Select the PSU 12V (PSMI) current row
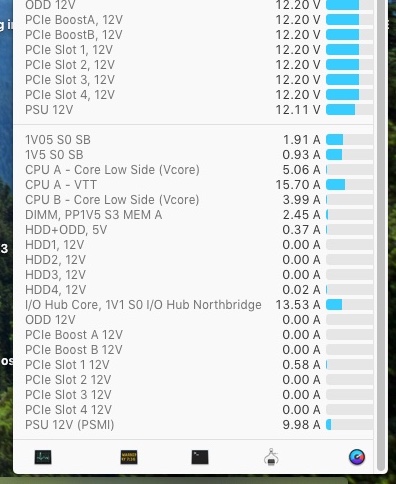 [x=199, y=425]
